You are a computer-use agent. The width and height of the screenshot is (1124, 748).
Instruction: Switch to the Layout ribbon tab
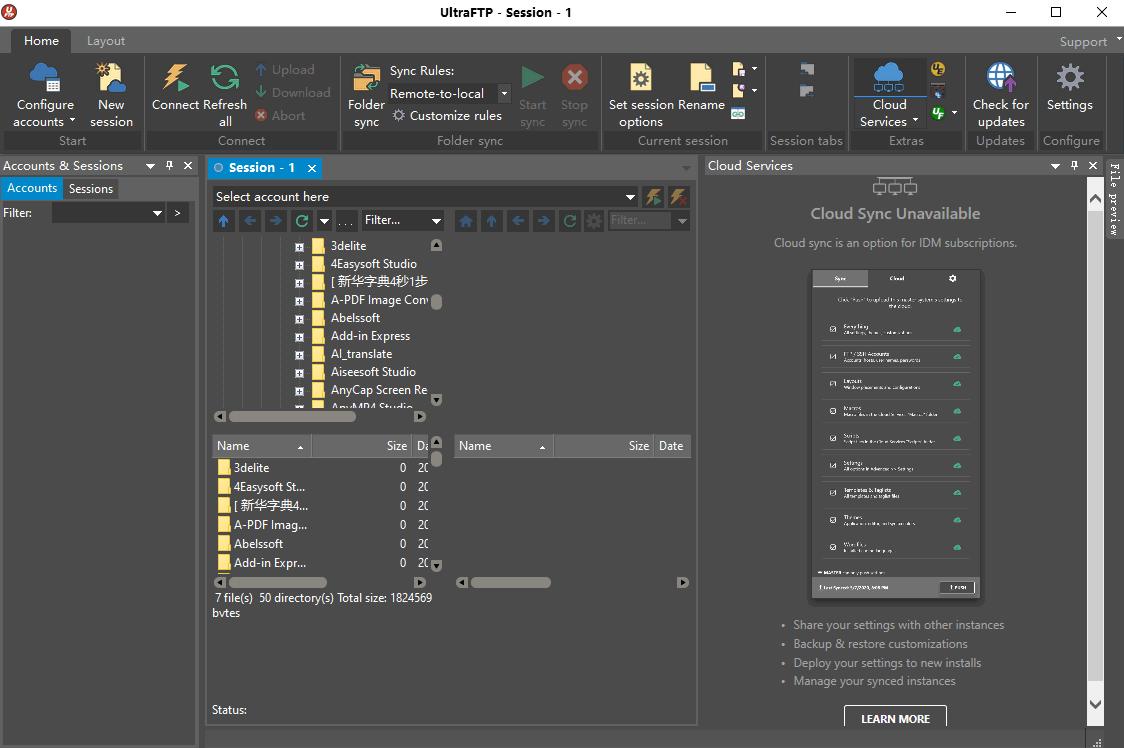pyautogui.click(x=105, y=41)
